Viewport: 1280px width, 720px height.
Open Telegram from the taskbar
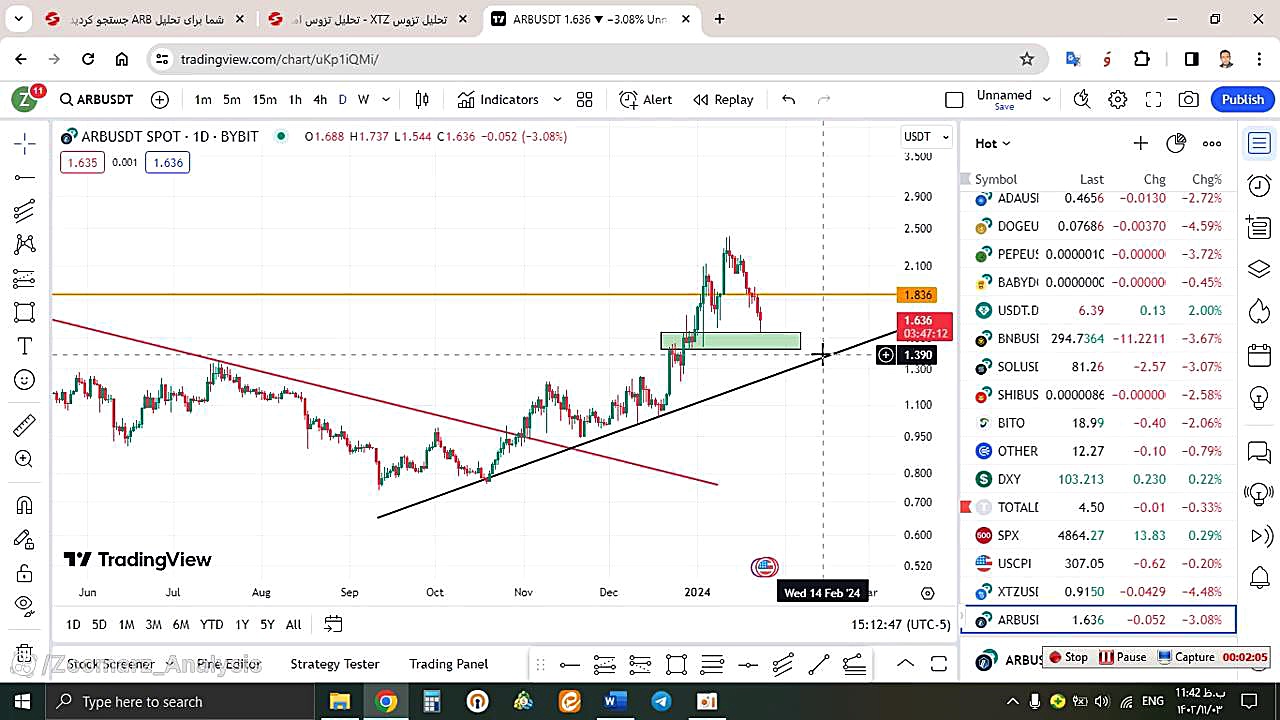(661, 702)
